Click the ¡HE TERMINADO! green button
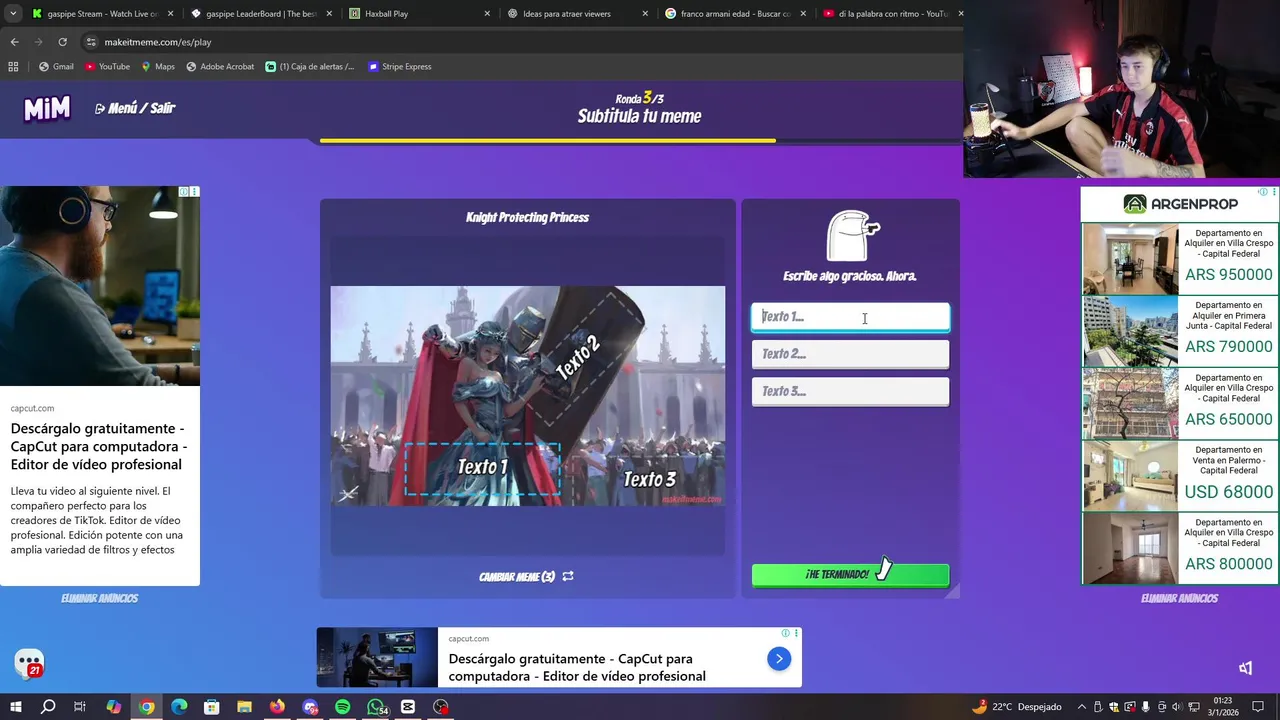 tap(850, 575)
